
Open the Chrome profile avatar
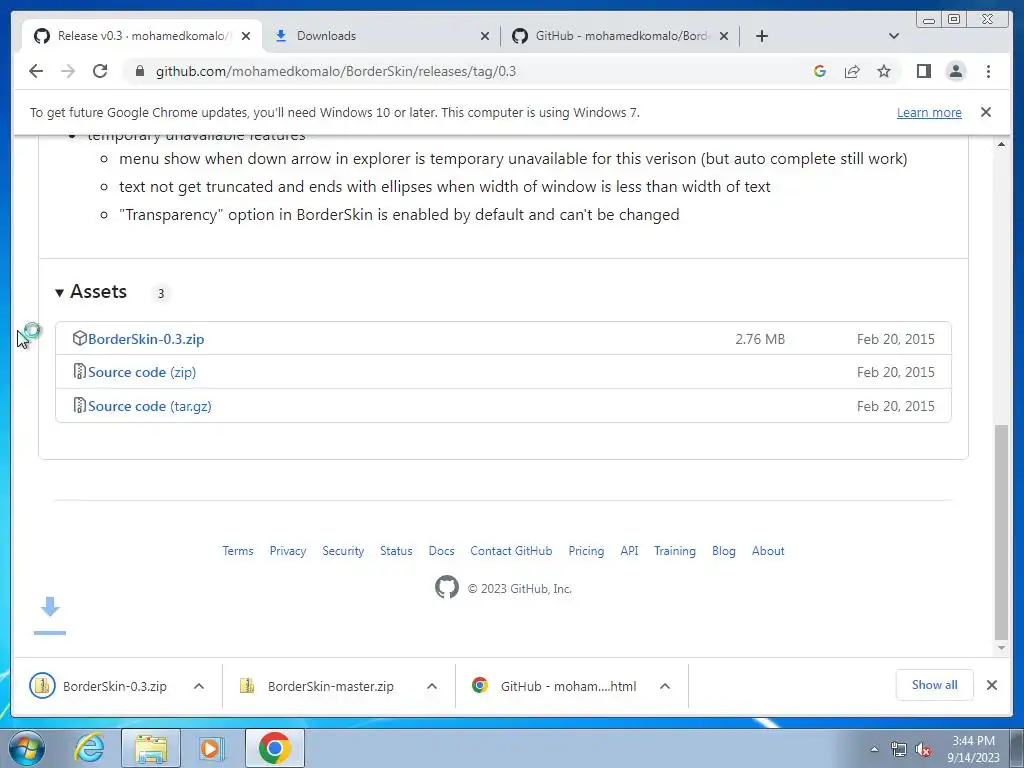click(956, 71)
